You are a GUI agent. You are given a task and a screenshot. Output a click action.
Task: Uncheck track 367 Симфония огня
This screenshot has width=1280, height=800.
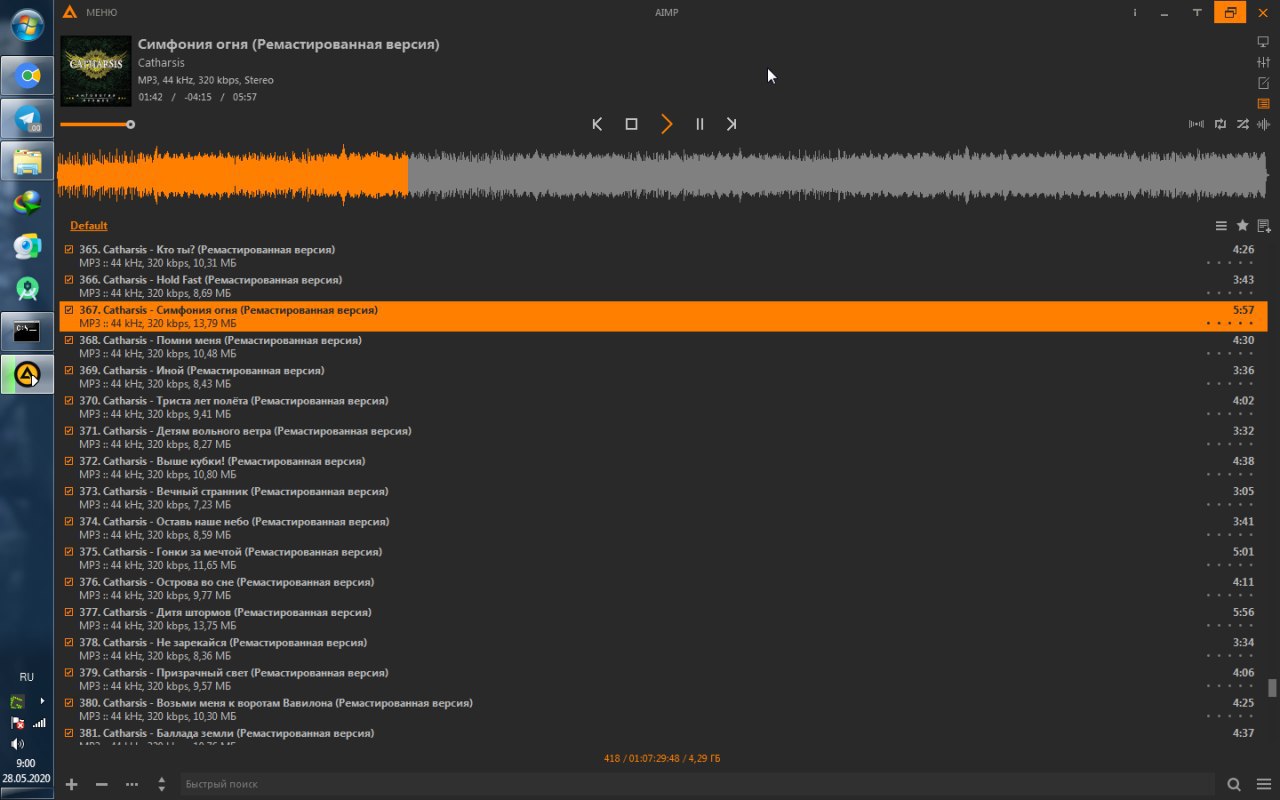click(x=69, y=310)
